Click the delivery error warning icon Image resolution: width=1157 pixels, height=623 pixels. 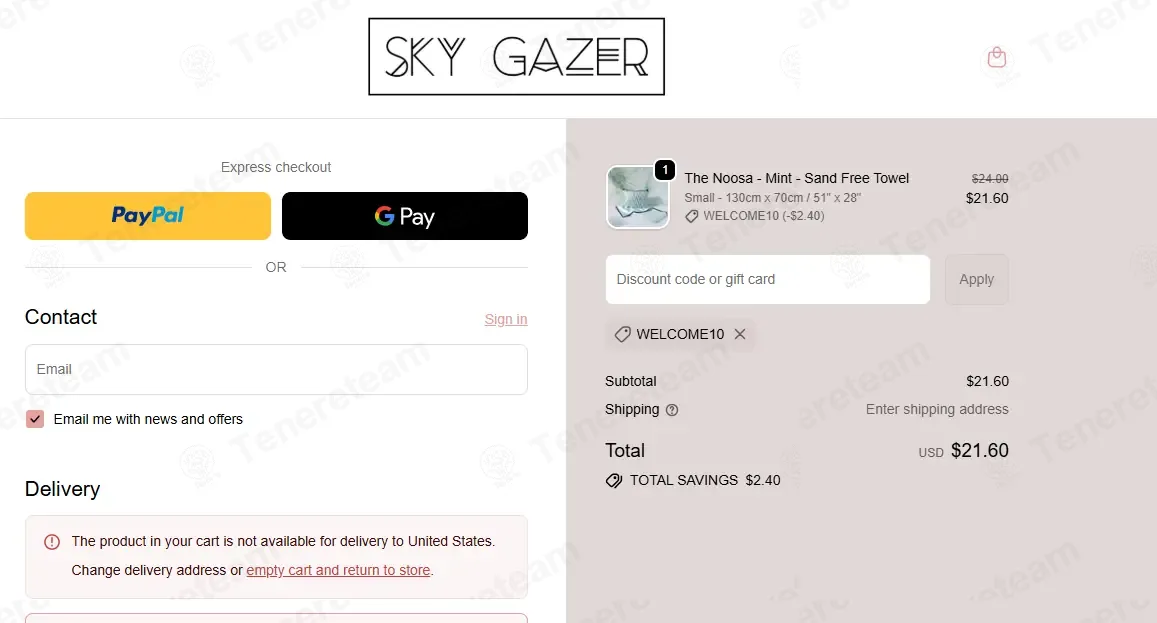52,542
